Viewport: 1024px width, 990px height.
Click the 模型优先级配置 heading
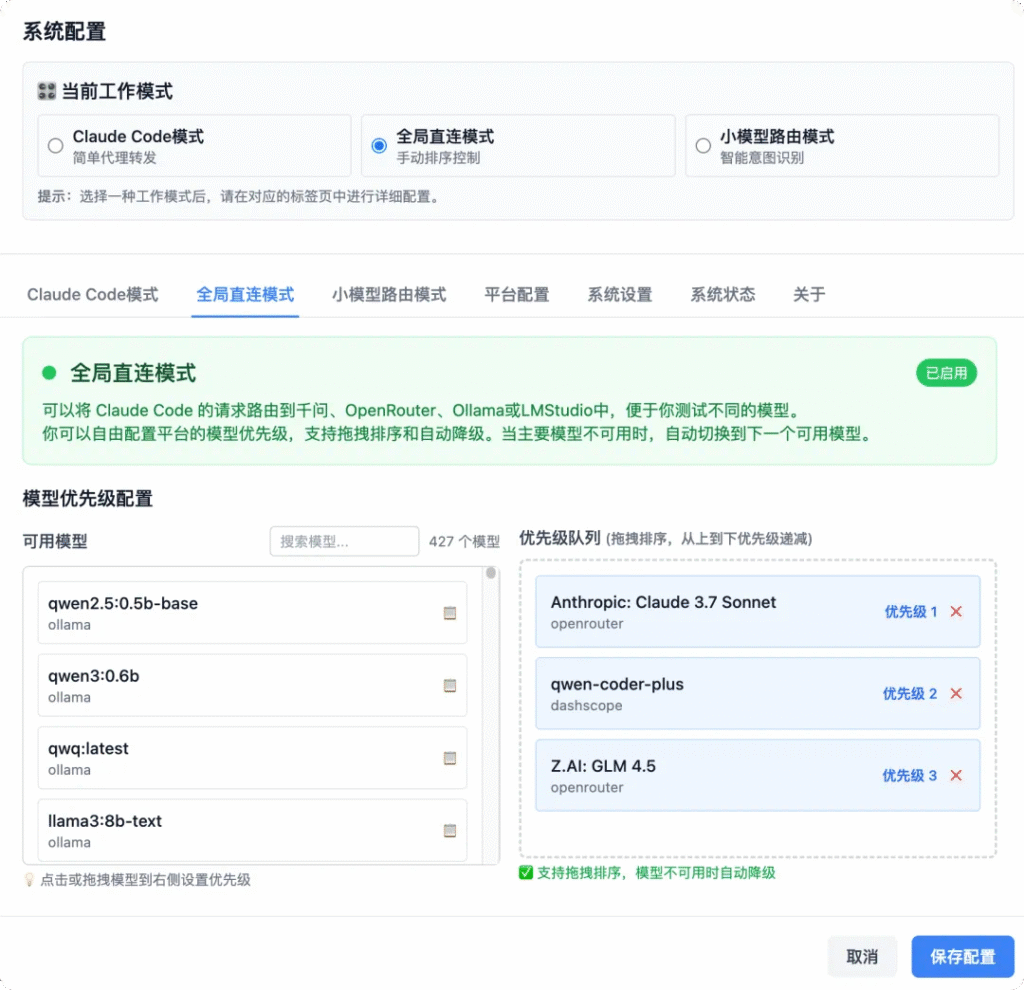[x=88, y=499]
